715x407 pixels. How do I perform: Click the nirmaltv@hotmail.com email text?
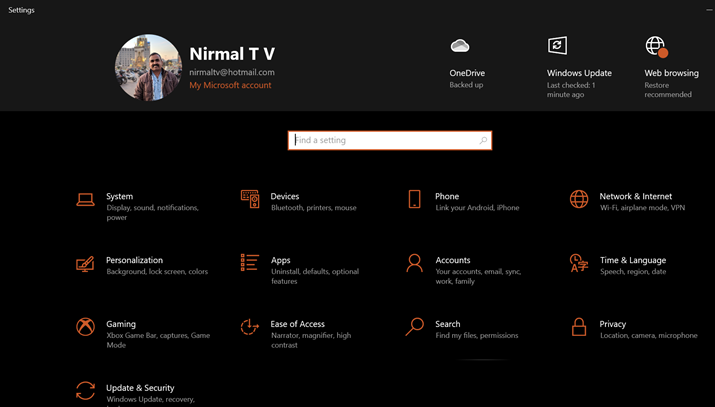tap(232, 72)
